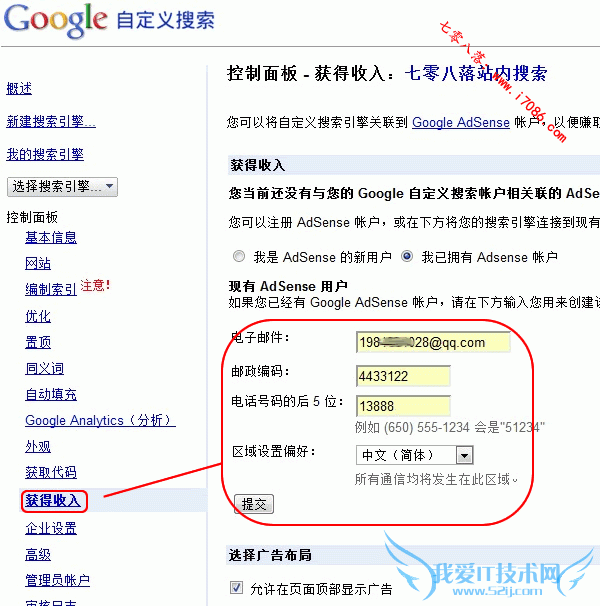The image size is (600, 606).
Task: Open the 区域设置偏好 language dropdown
Action: (x=414, y=455)
